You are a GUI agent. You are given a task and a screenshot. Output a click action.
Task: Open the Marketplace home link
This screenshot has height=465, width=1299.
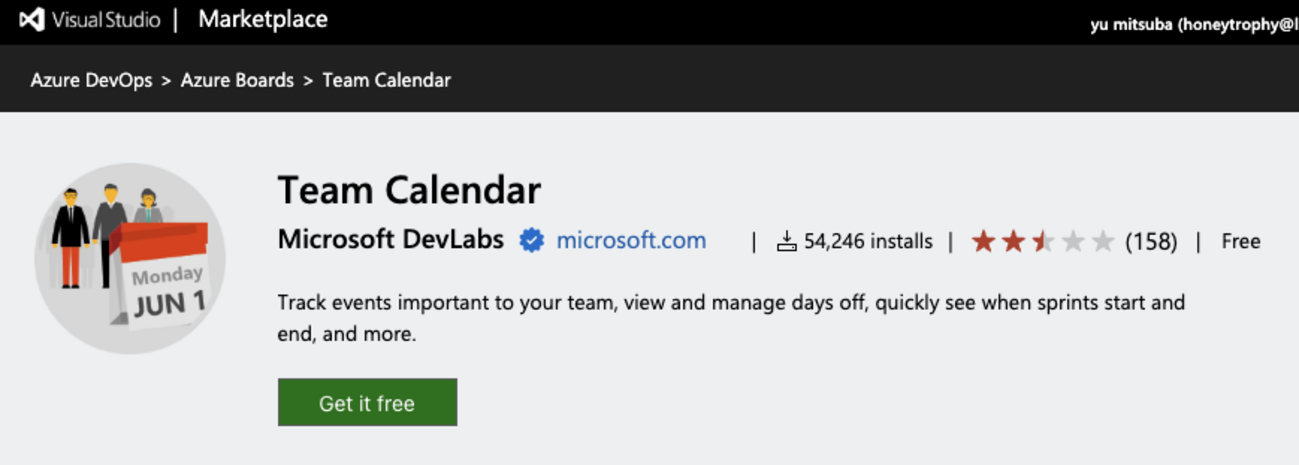pos(262,20)
